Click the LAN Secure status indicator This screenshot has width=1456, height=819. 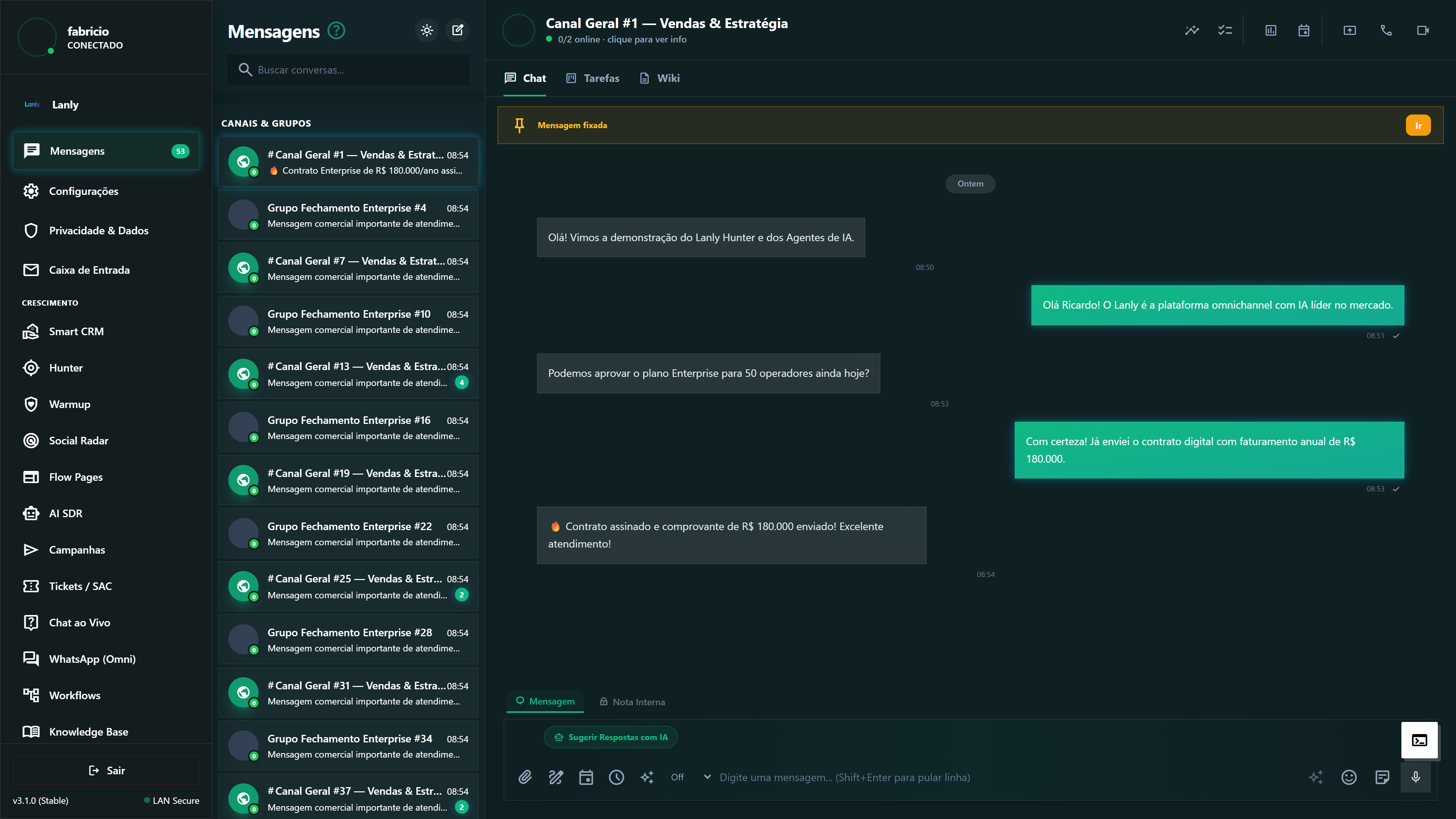pyautogui.click(x=171, y=801)
